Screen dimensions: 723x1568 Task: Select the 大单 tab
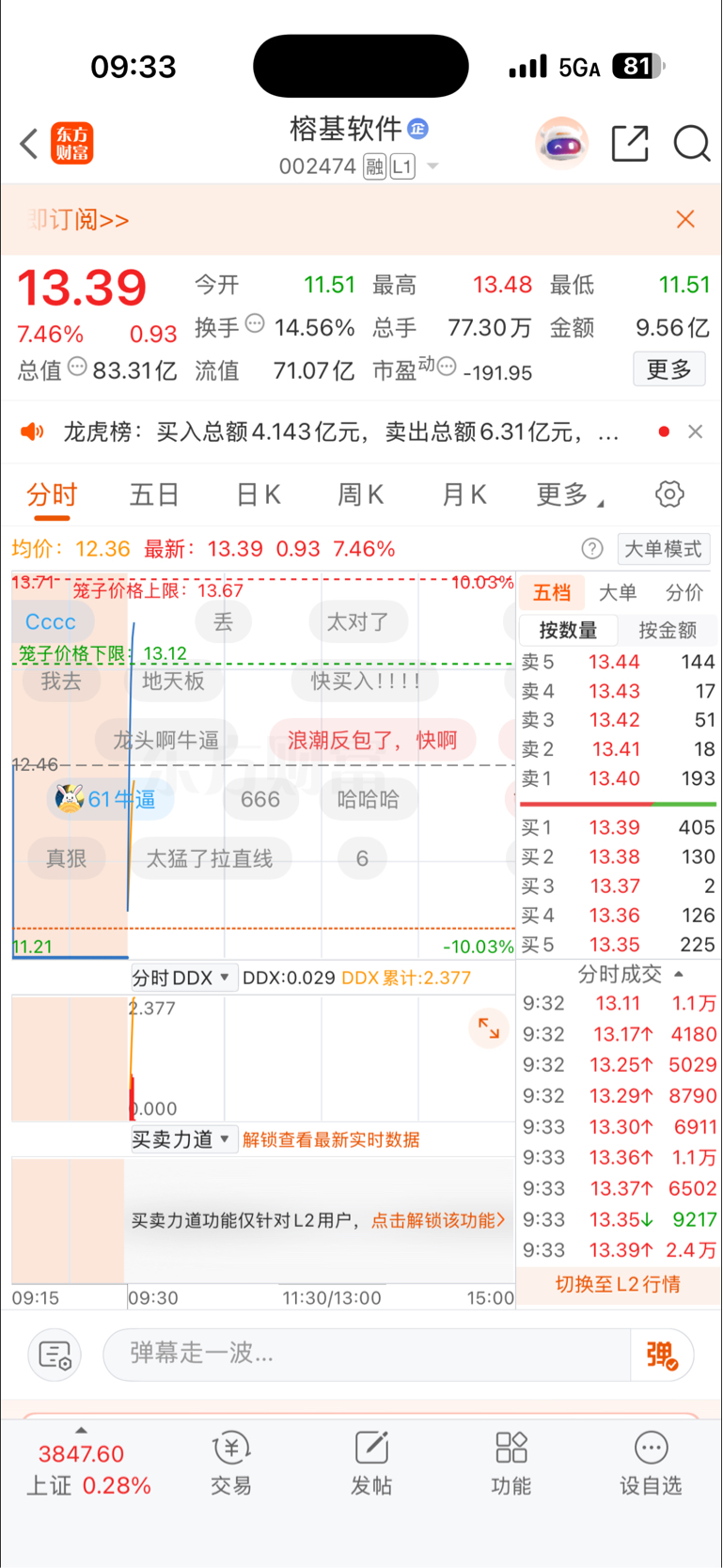pyautogui.click(x=618, y=592)
